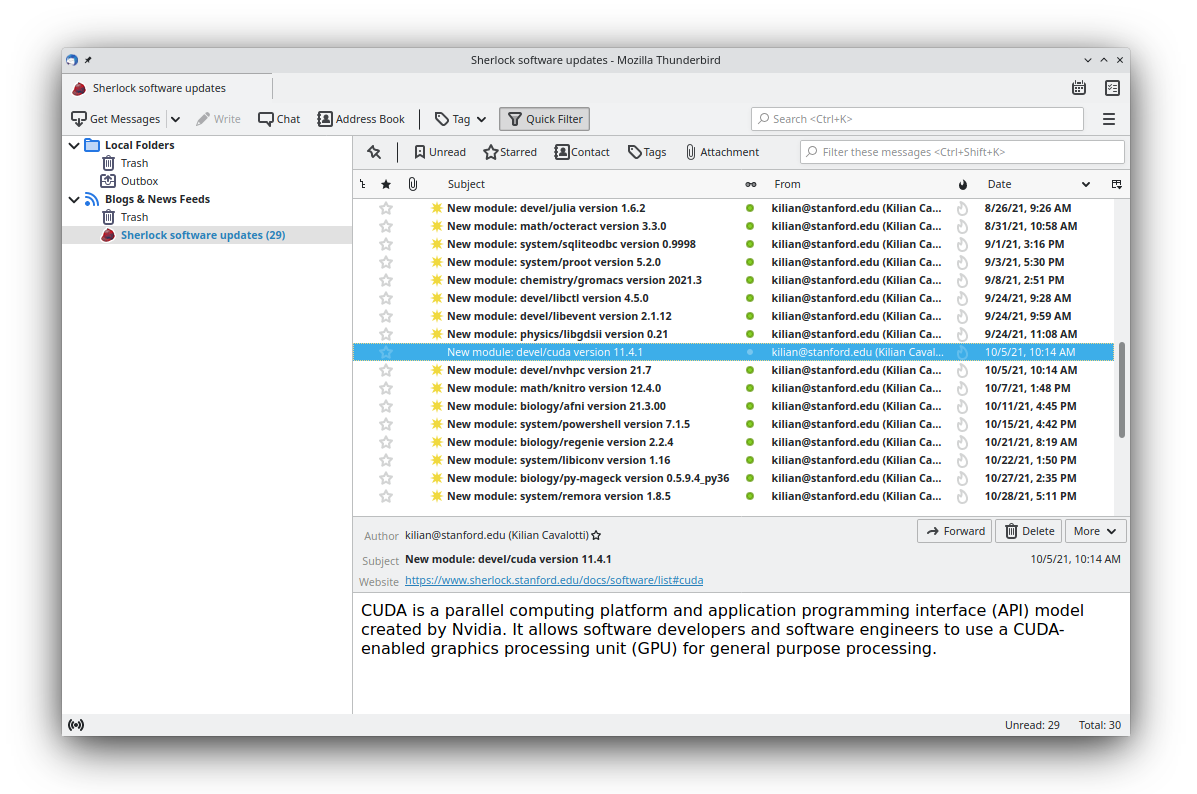Filter to messages from Contacts
Viewport: 1197px width, 794px height.
pyautogui.click(x=582, y=152)
